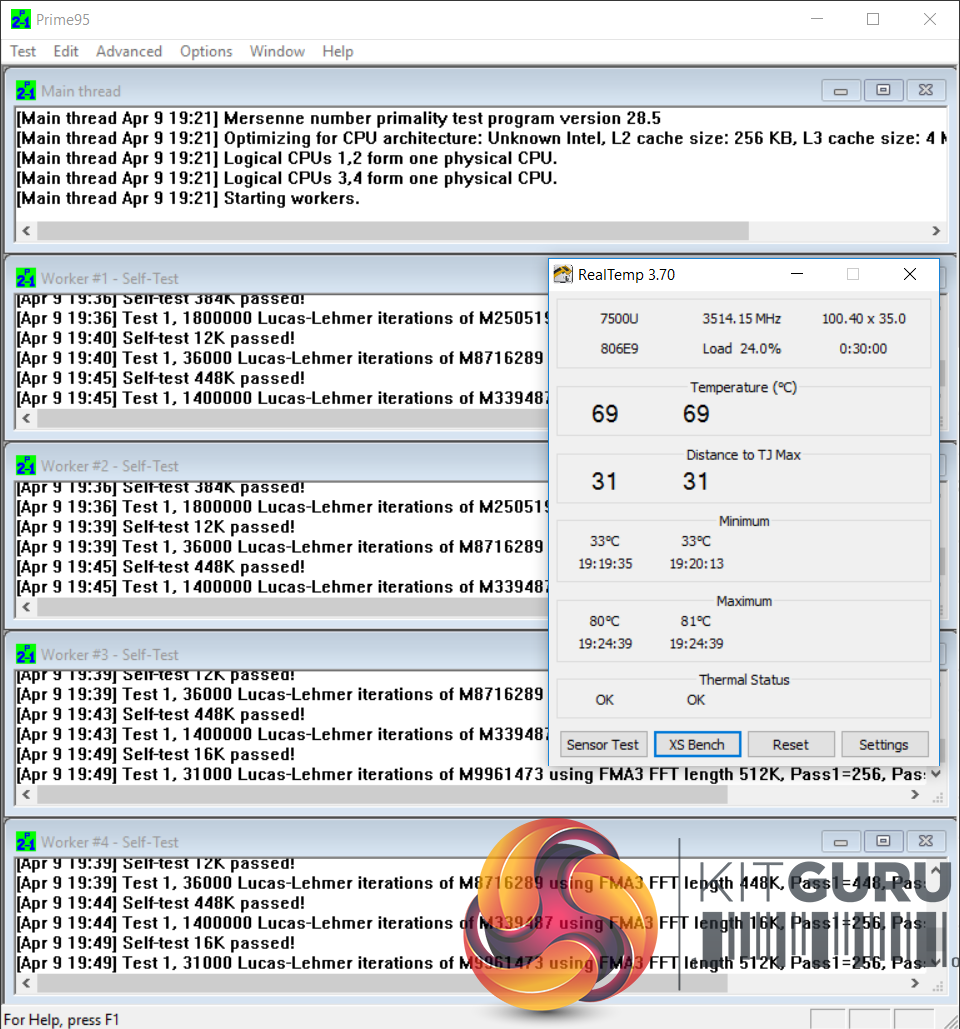
Task: Click the Prime95 application icon in title bar
Action: tap(21, 20)
